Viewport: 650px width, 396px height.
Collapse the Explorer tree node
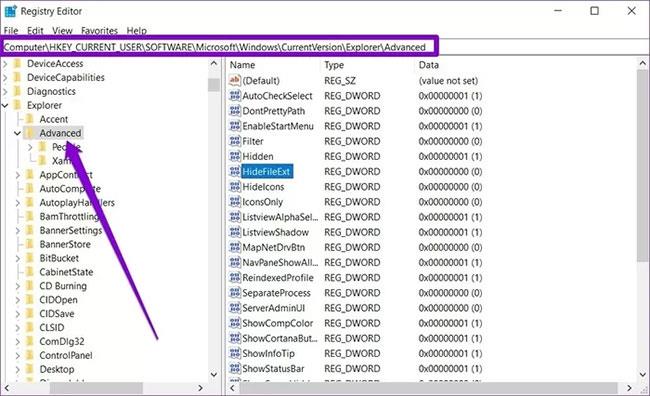click(5, 105)
